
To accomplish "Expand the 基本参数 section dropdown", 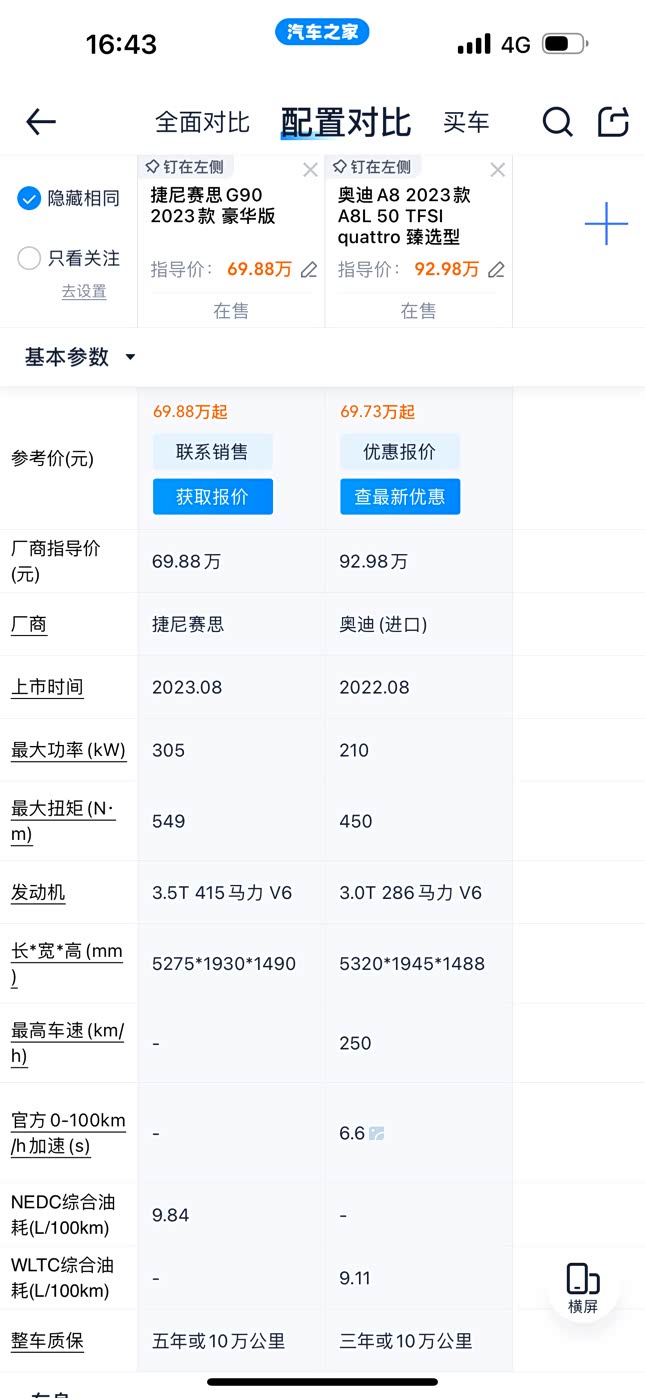I will (80, 357).
